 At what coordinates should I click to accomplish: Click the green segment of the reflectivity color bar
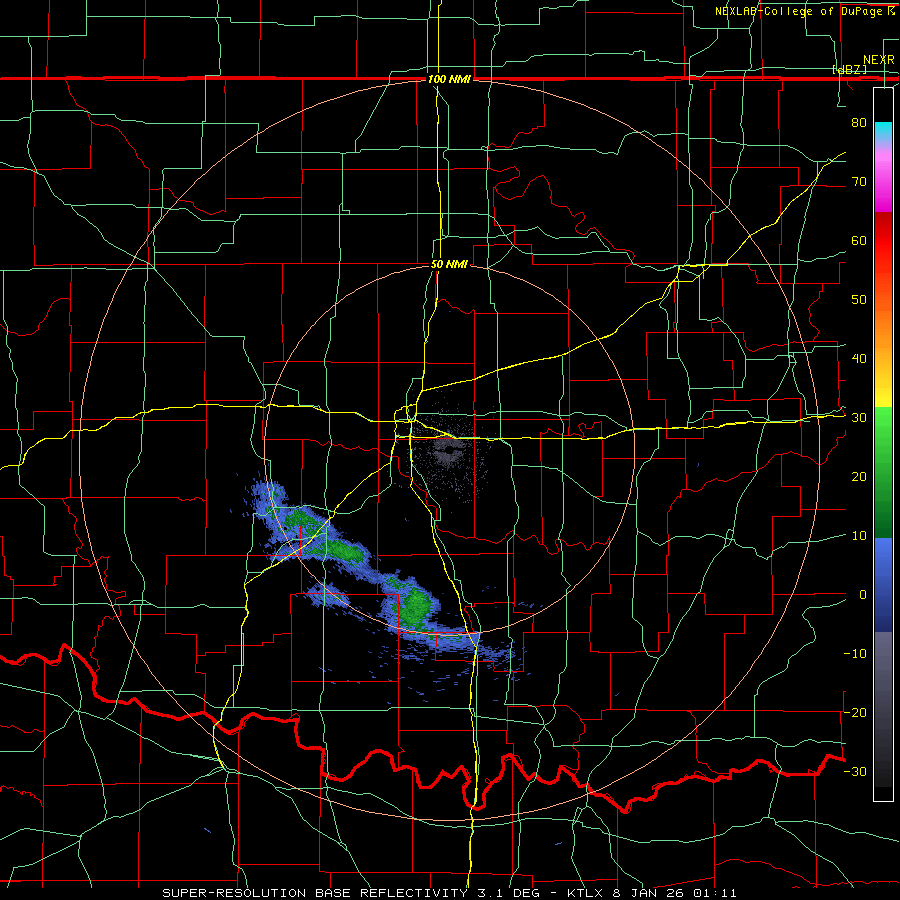coord(883,472)
